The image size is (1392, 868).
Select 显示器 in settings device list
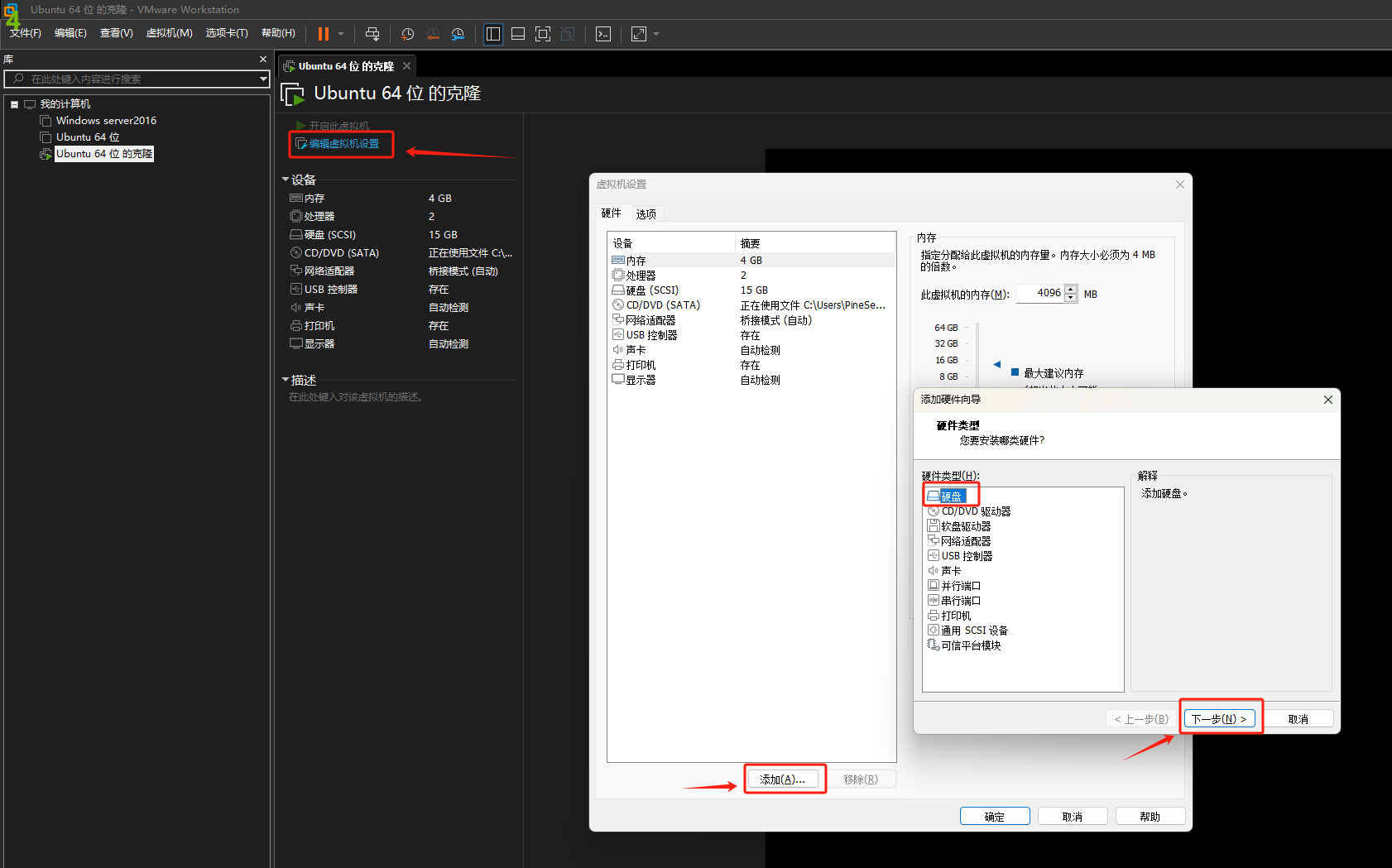(751, 380)
